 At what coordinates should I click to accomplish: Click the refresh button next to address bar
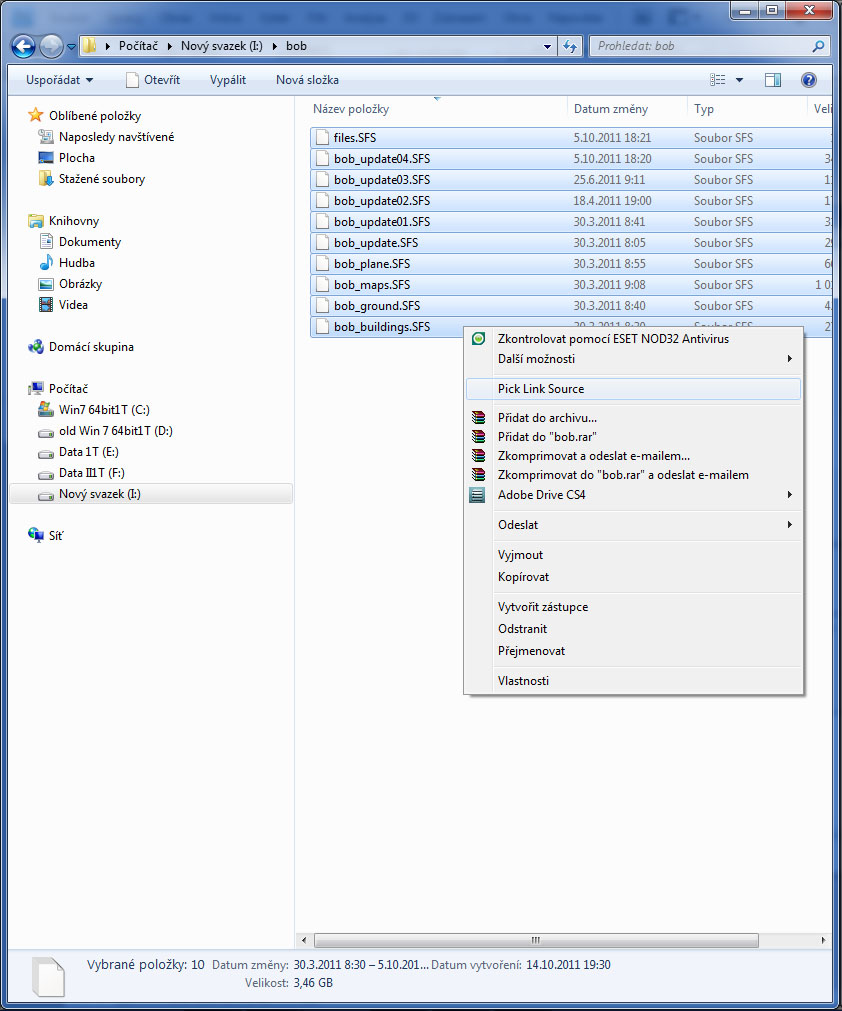570,46
